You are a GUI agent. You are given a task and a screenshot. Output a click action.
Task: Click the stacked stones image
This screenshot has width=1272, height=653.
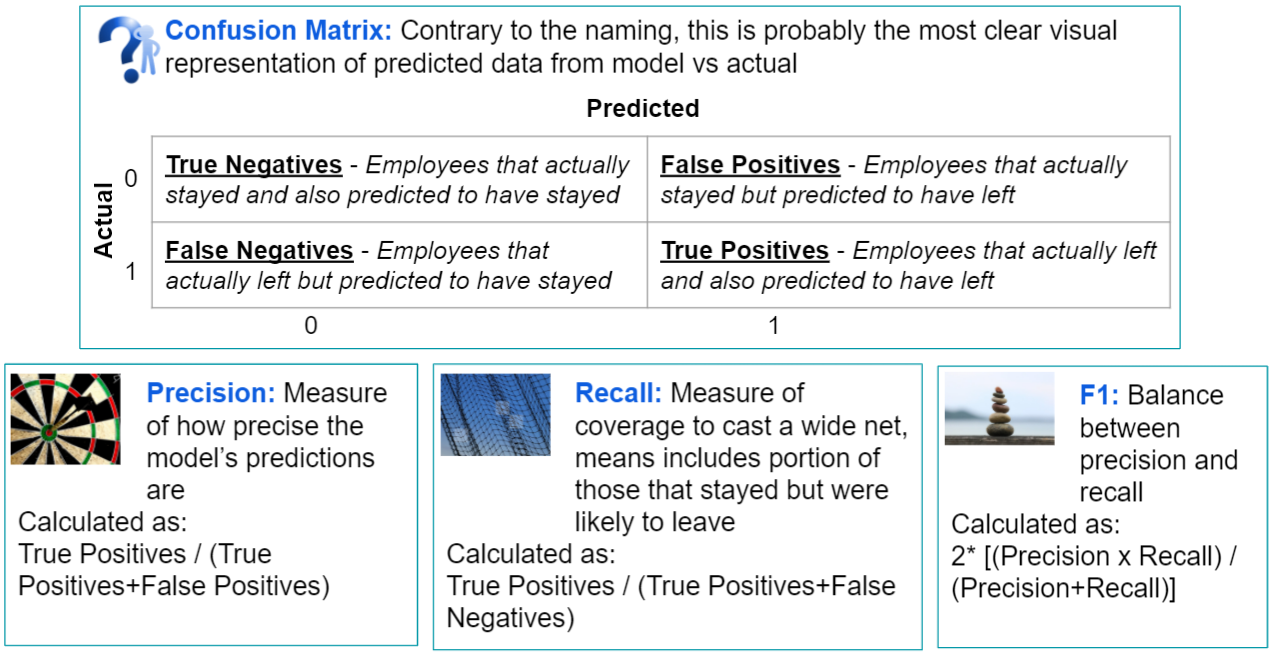999,408
